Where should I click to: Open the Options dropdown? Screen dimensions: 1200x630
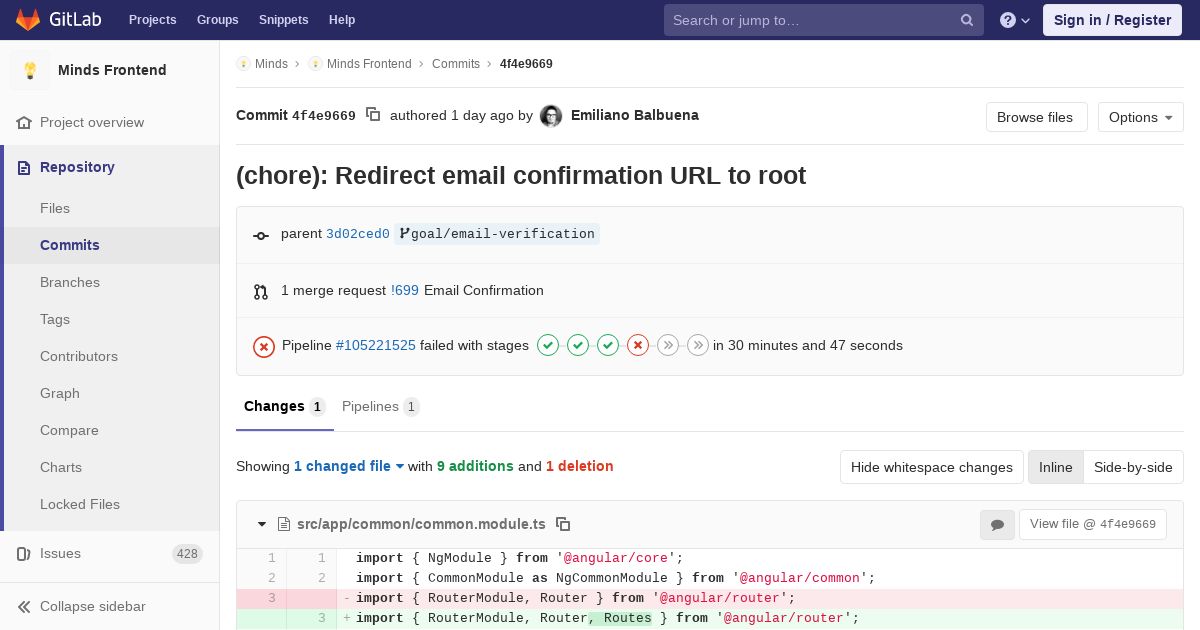1141,117
